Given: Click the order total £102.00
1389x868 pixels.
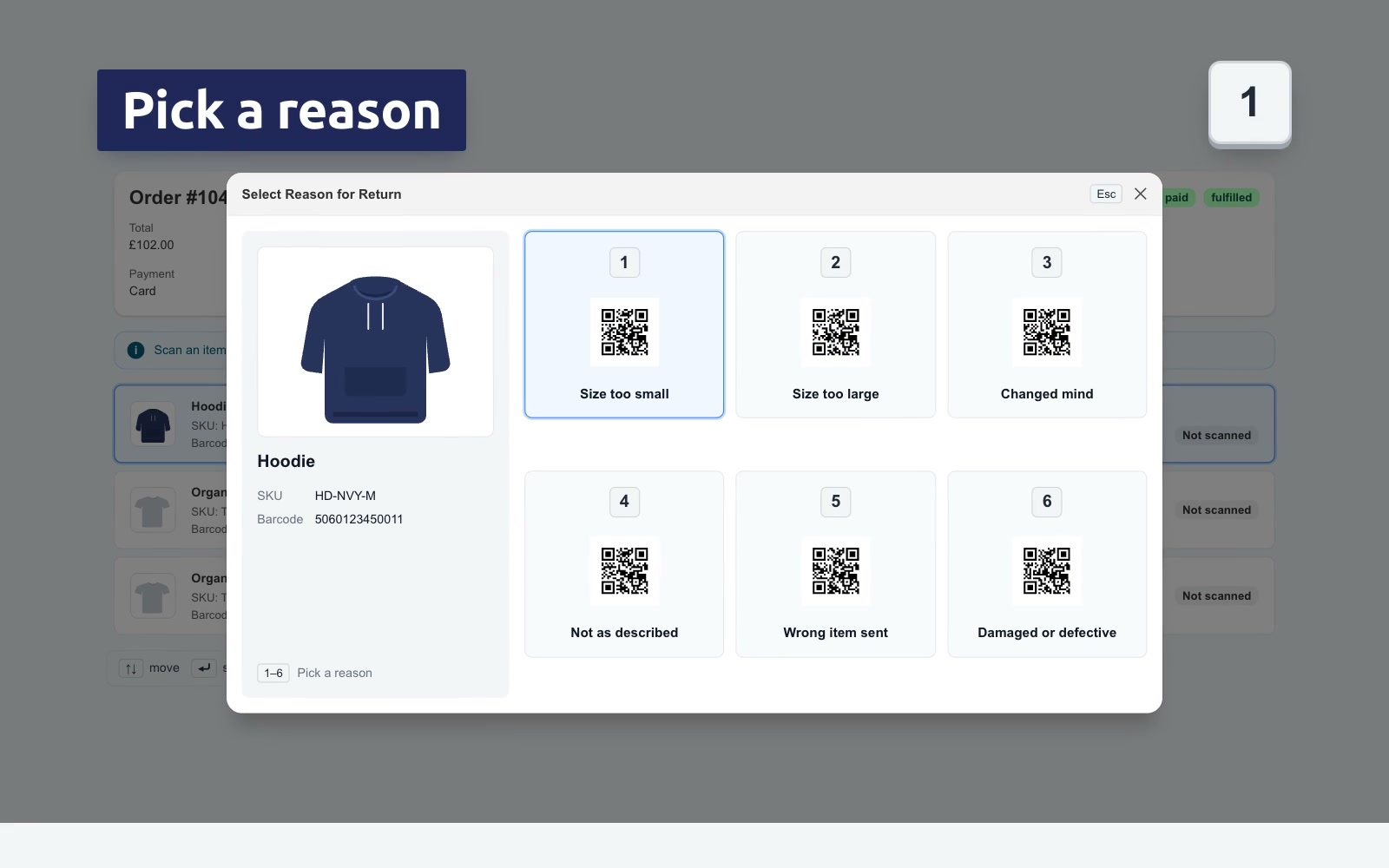Looking at the screenshot, I should pos(151,245).
